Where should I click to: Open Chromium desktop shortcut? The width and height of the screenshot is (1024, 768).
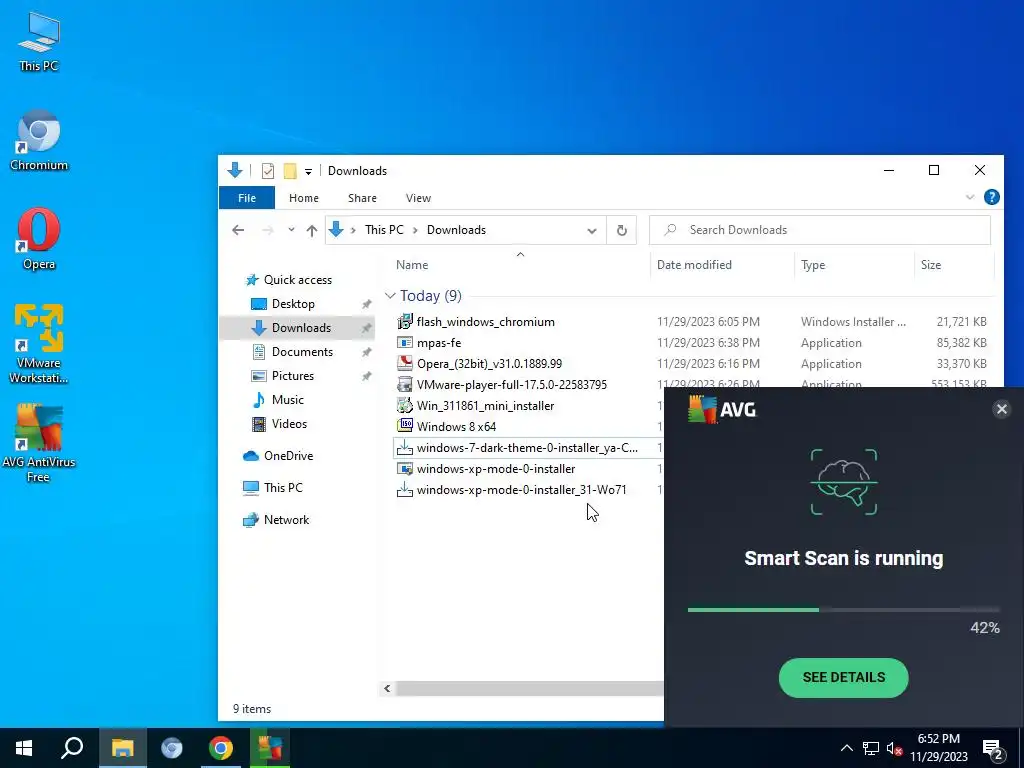[x=39, y=140]
